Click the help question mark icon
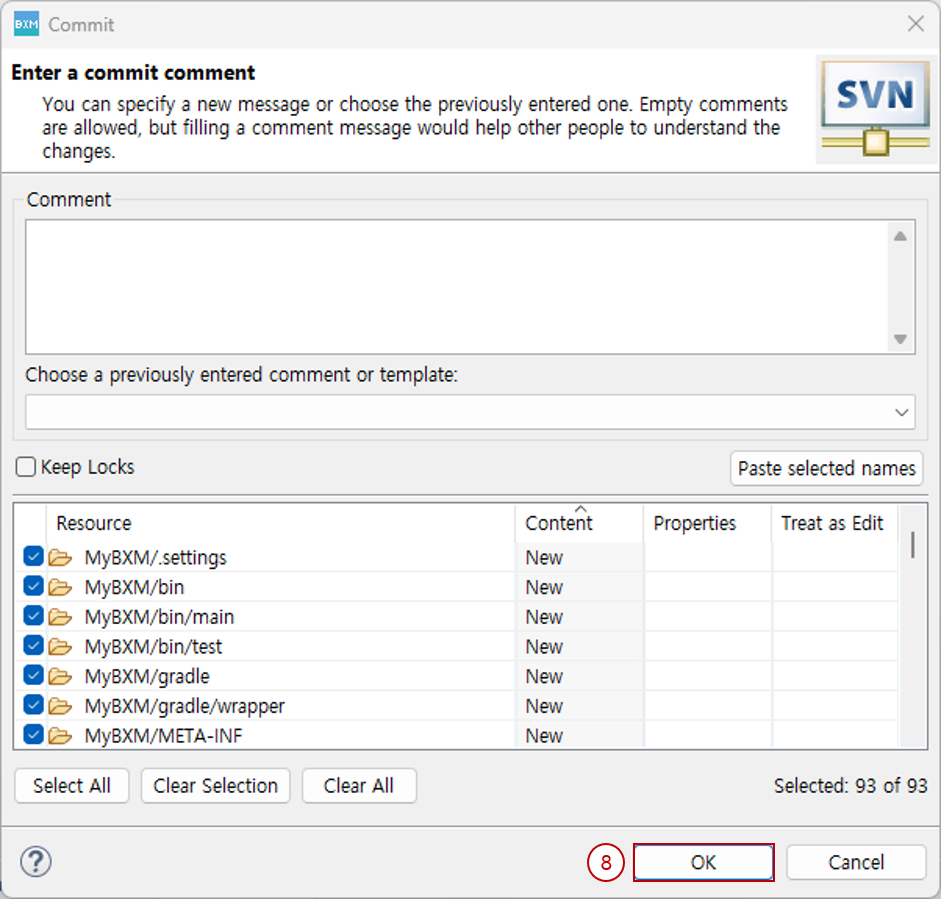 point(36,861)
